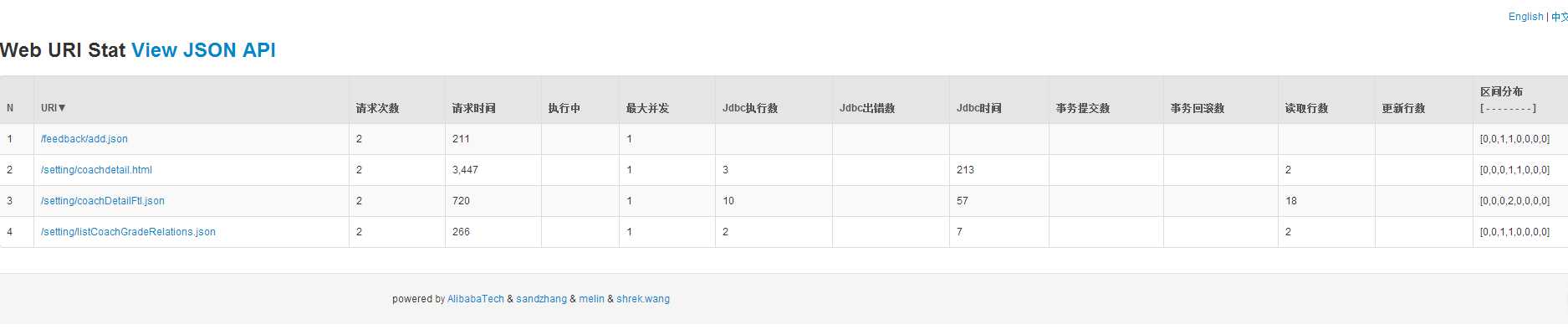This screenshot has width=1568, height=335.
Task: Sort table by Jdbc执行数 column
Action: [x=750, y=108]
